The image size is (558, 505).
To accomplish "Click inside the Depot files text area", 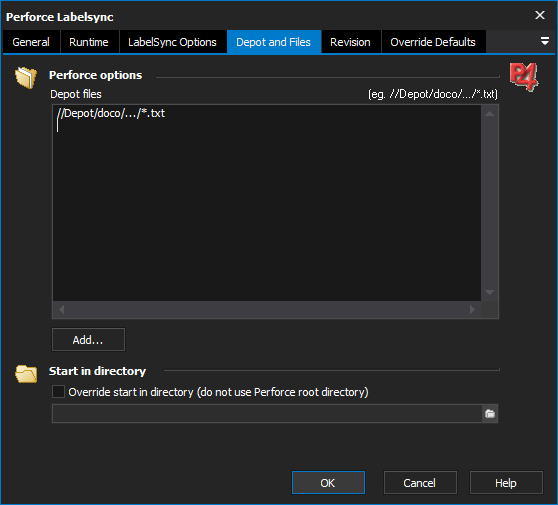I will tap(267, 203).
